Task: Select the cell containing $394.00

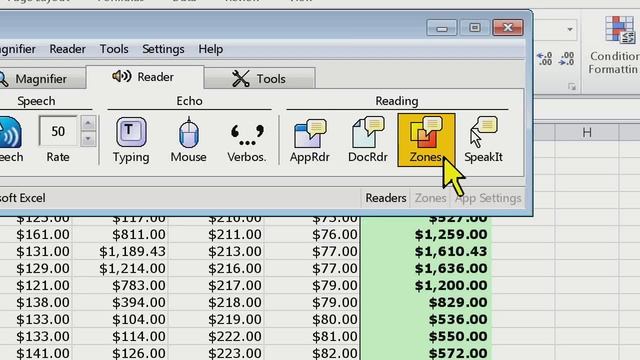Action: [121, 302]
